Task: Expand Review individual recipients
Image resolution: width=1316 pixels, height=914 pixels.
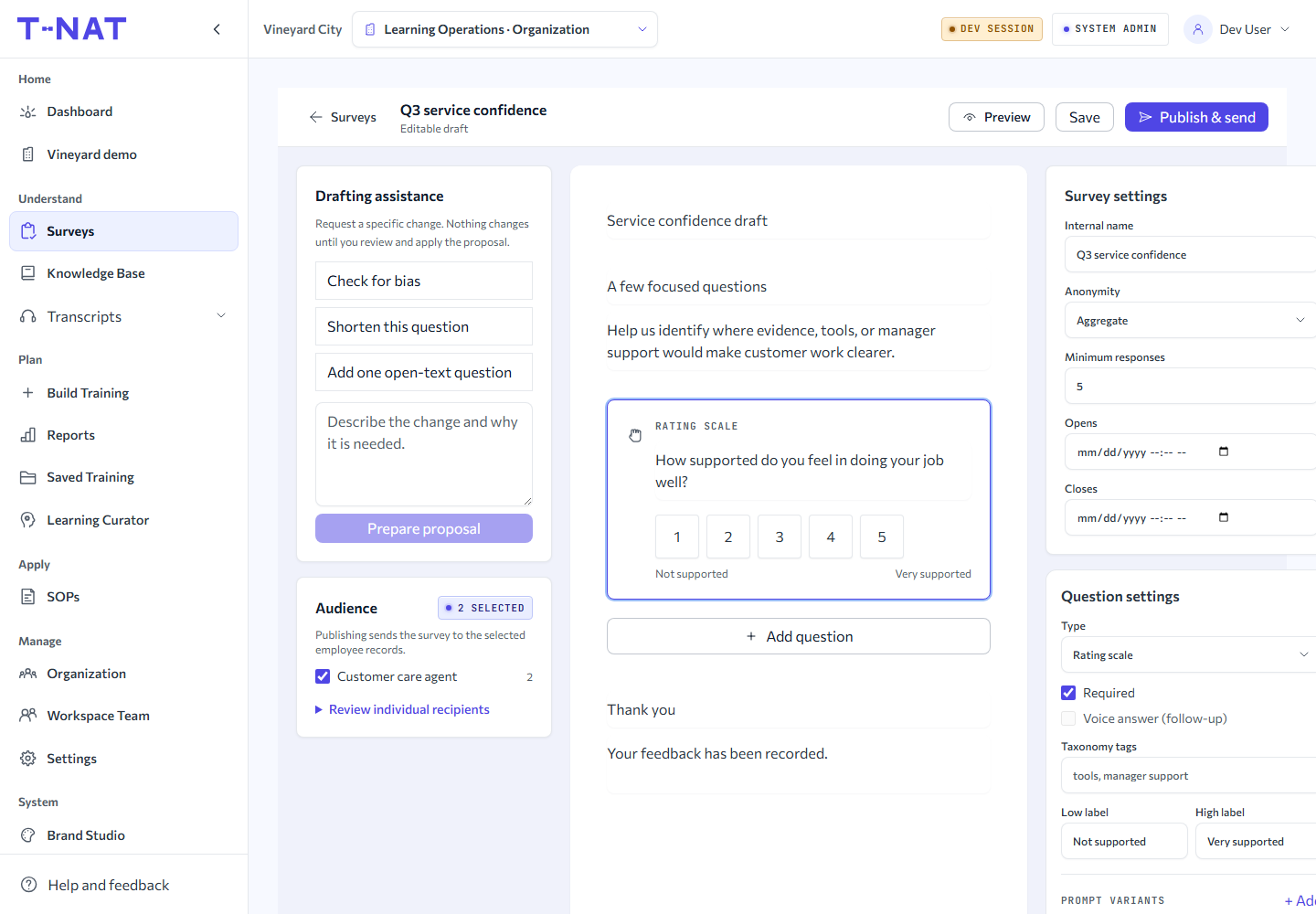Action: pyautogui.click(x=402, y=709)
